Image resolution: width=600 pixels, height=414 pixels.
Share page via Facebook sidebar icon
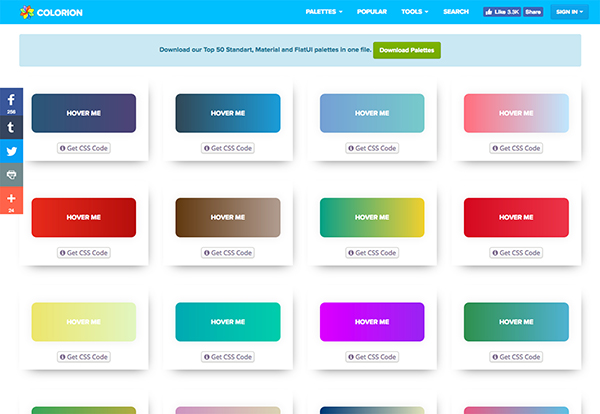(x=11, y=102)
